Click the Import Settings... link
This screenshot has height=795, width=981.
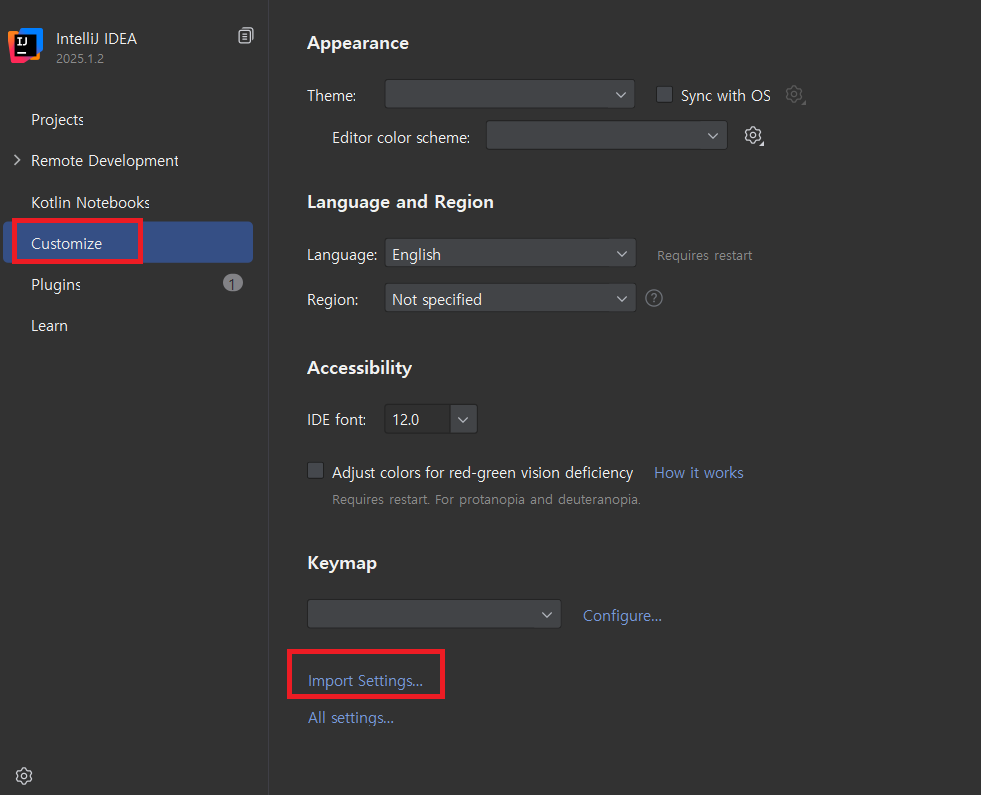[x=365, y=681]
